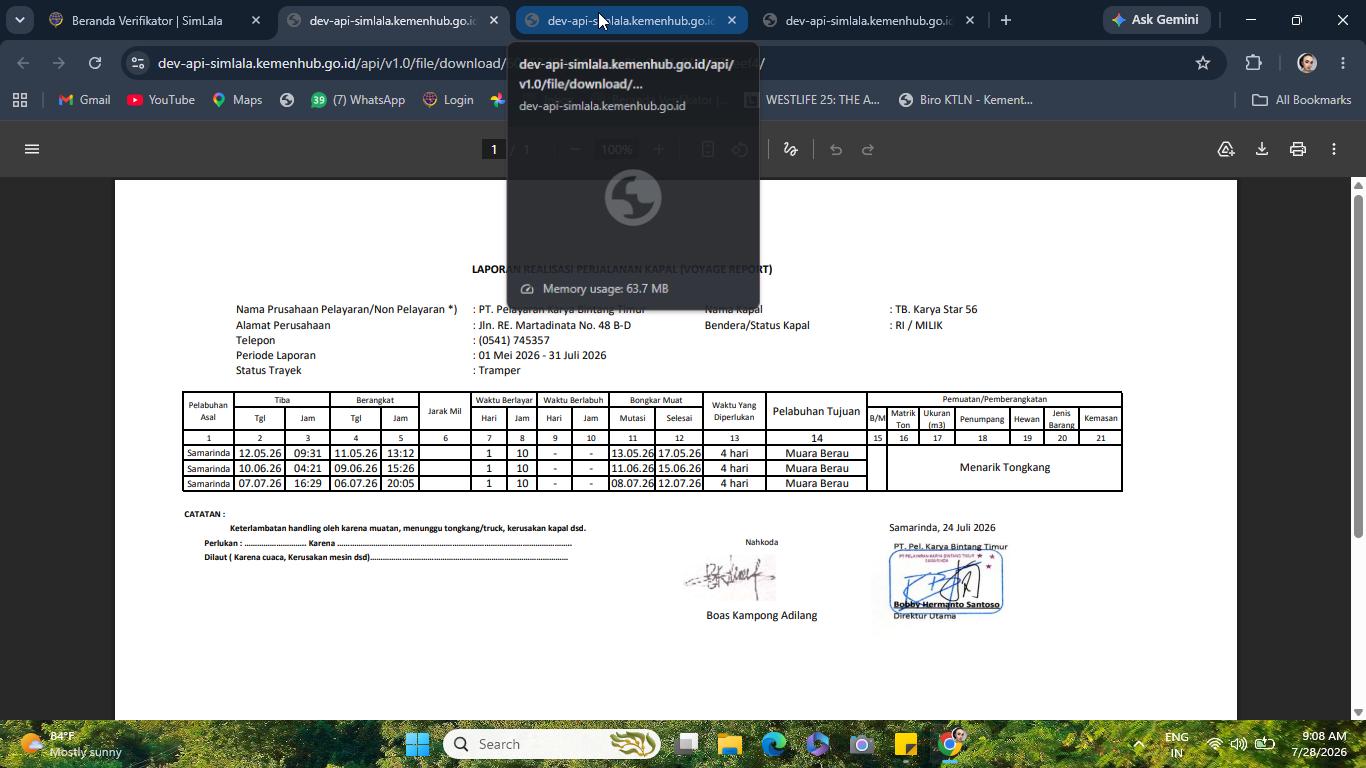Activate the PDF draw annotation tool
1366x768 pixels.
[790, 149]
